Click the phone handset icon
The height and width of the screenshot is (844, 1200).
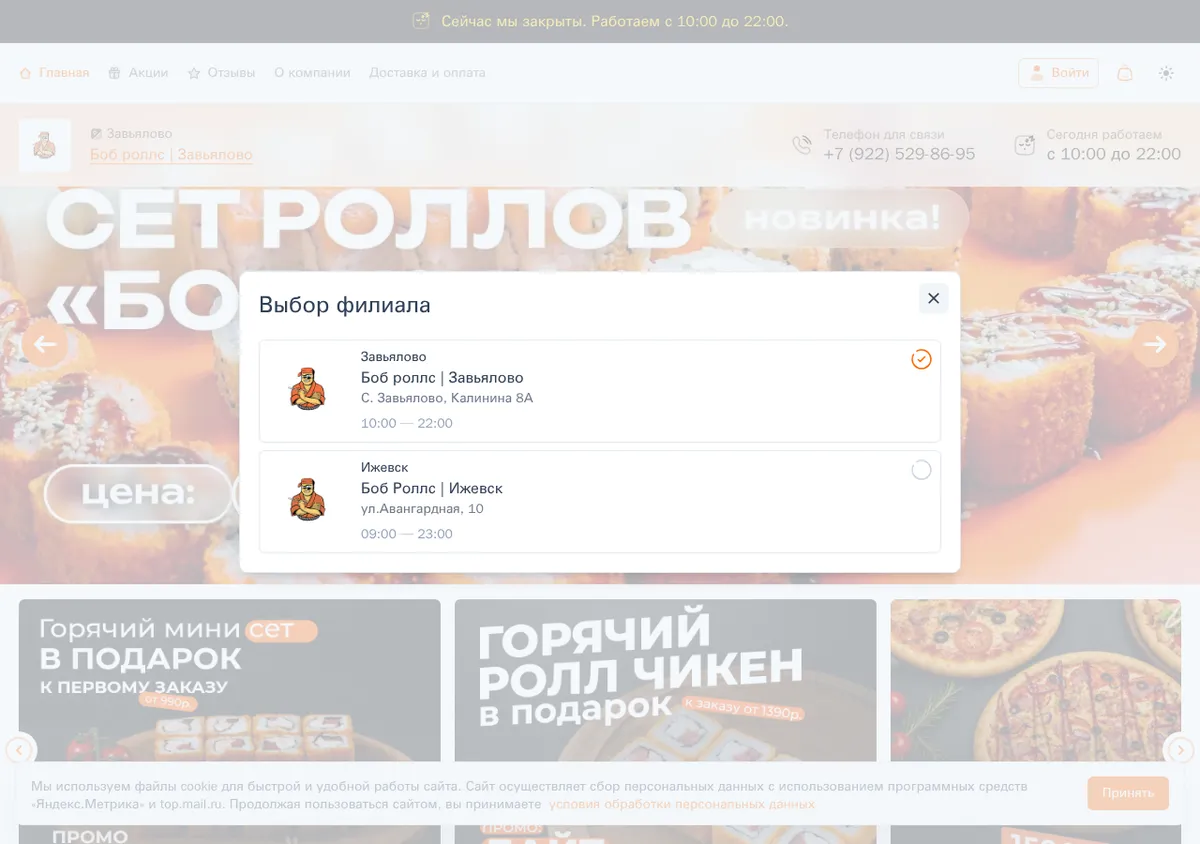point(802,145)
